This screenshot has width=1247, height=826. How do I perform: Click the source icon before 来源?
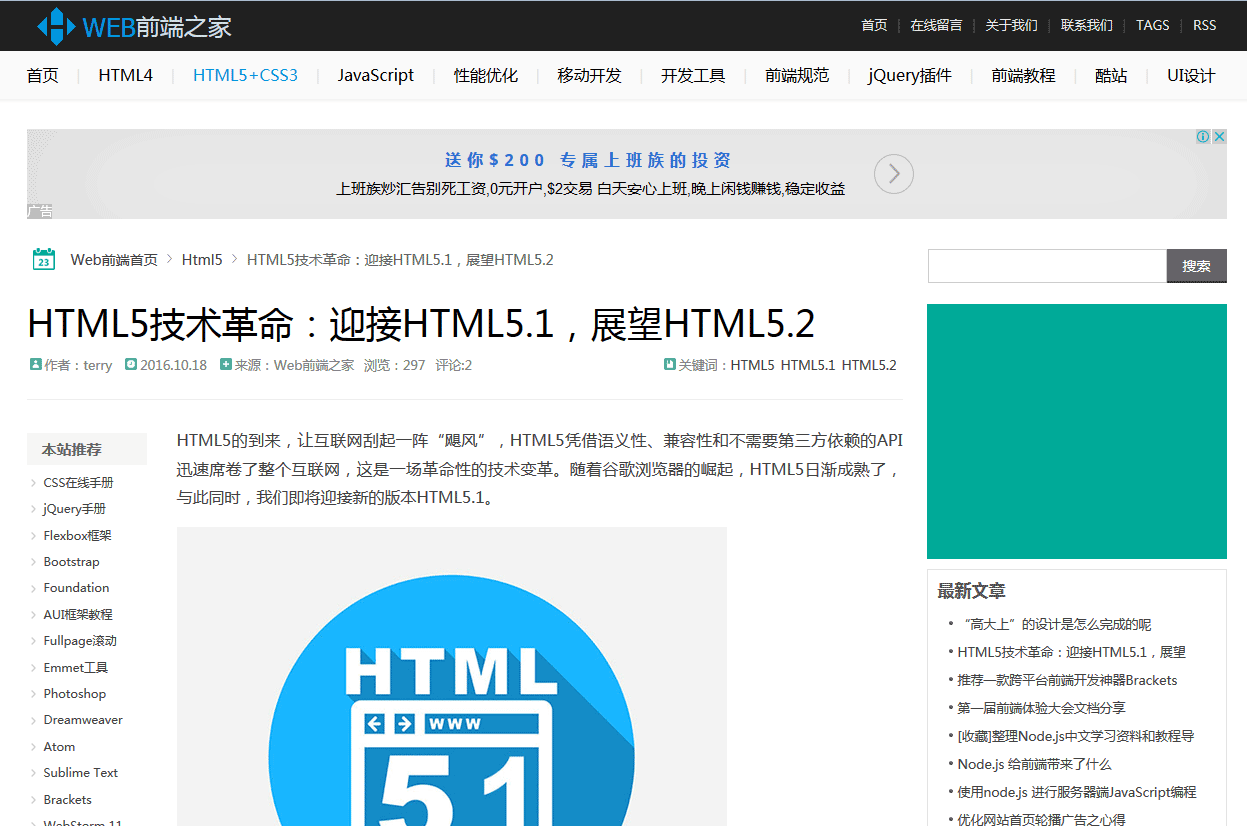coord(226,365)
